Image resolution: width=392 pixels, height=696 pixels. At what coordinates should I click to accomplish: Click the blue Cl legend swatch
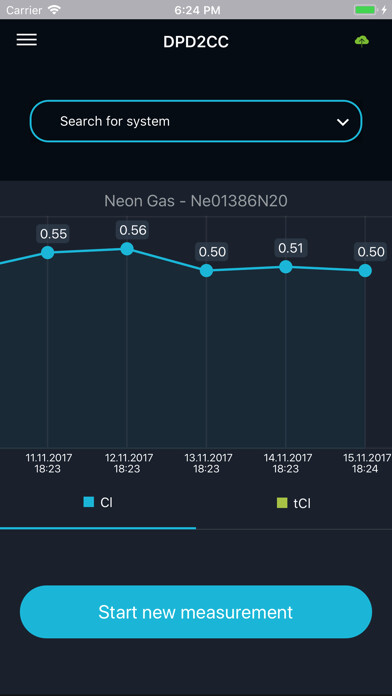click(x=89, y=502)
